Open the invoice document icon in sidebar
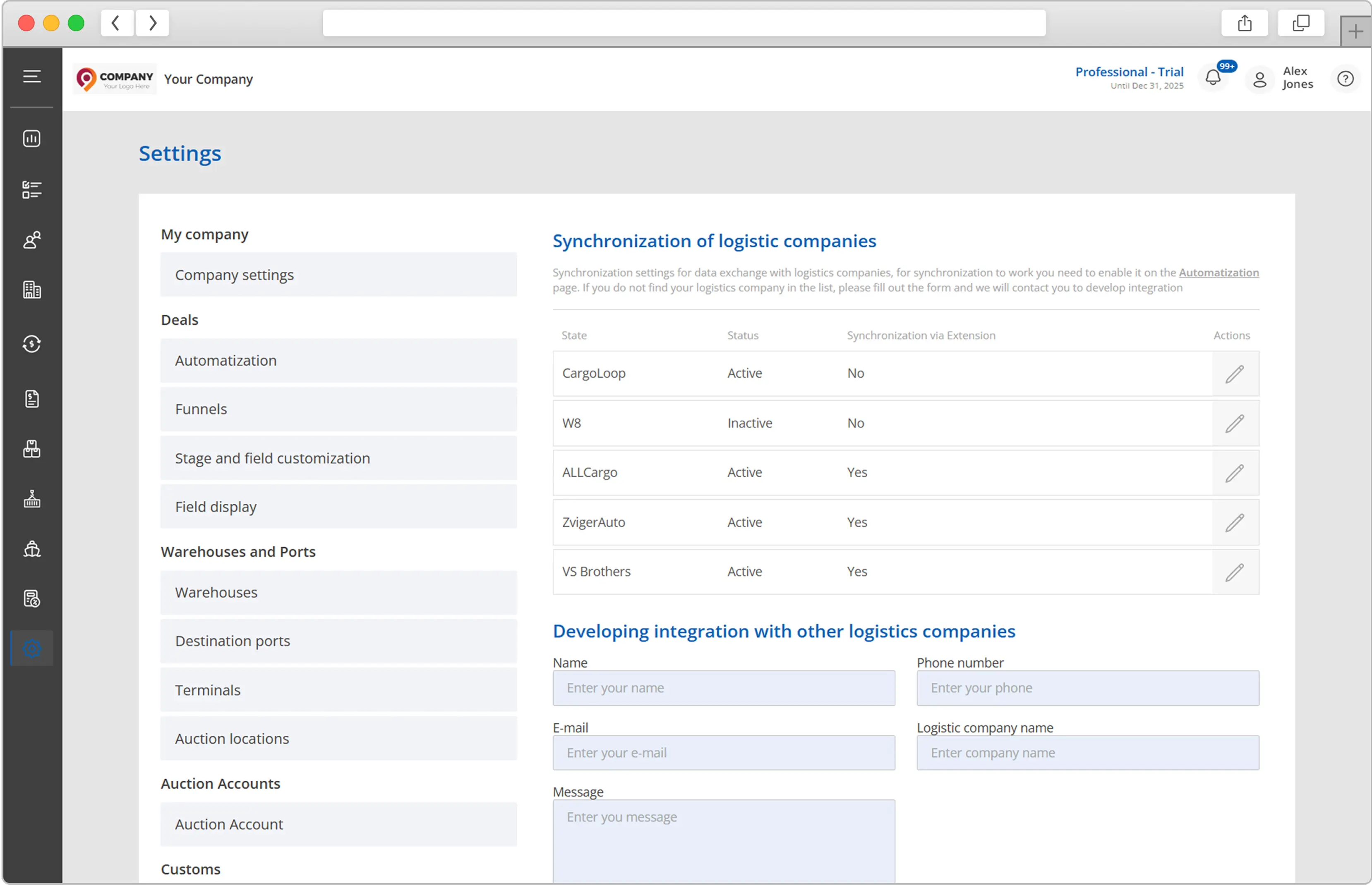The width and height of the screenshot is (1372, 885). click(x=31, y=398)
